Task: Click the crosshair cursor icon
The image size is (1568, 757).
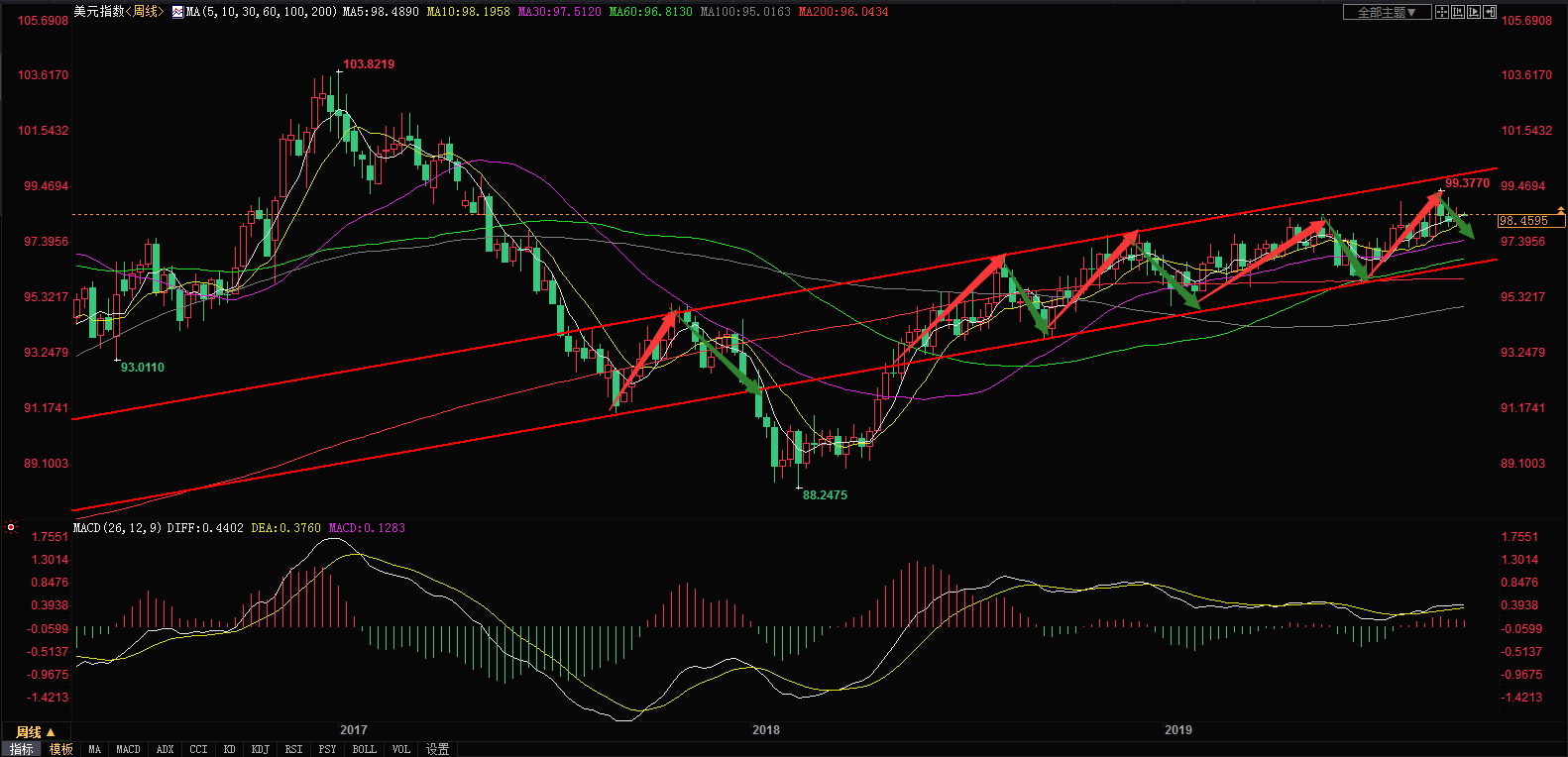Action: [1442, 12]
